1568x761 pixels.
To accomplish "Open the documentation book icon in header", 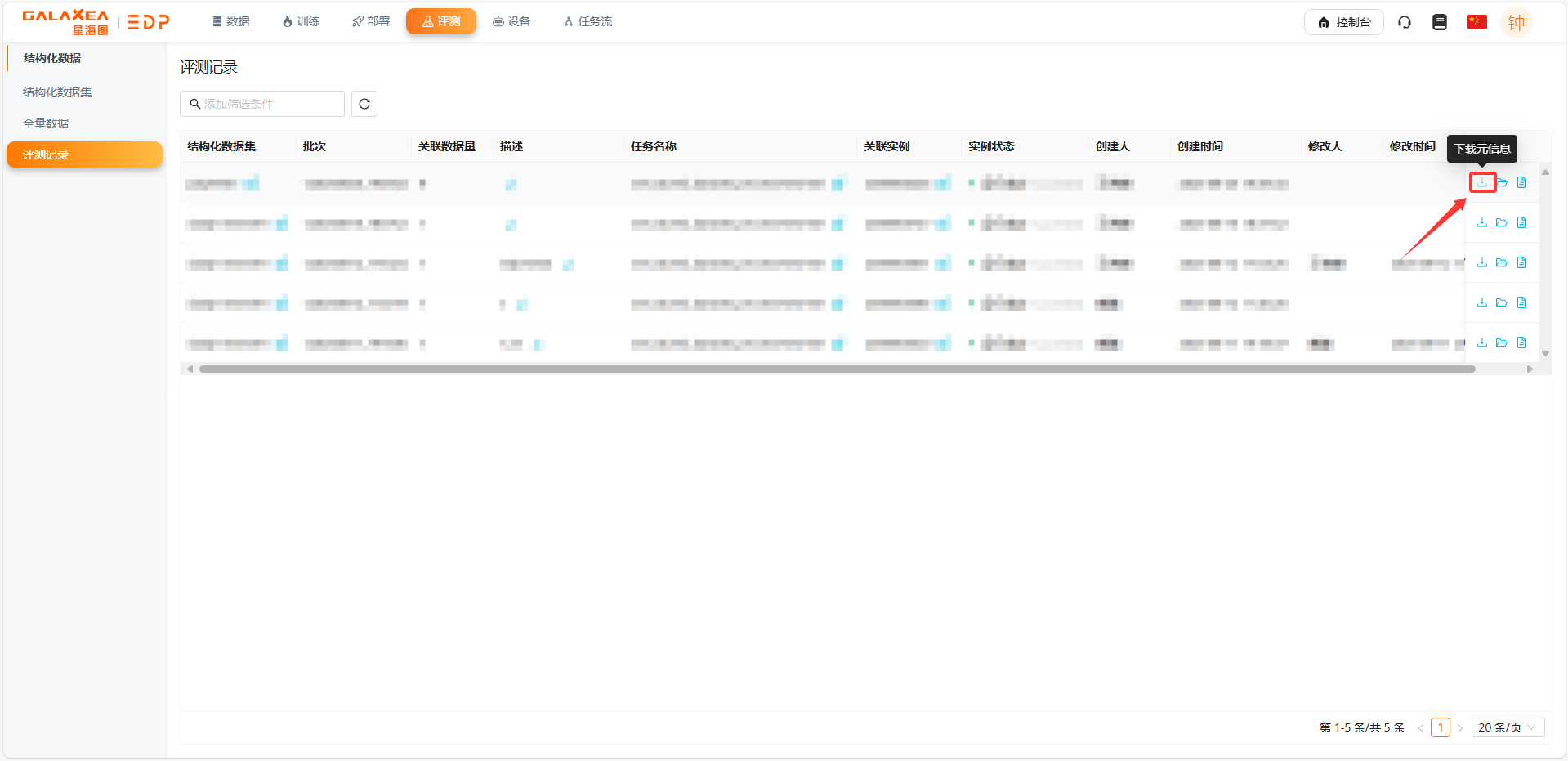I will [x=1440, y=22].
